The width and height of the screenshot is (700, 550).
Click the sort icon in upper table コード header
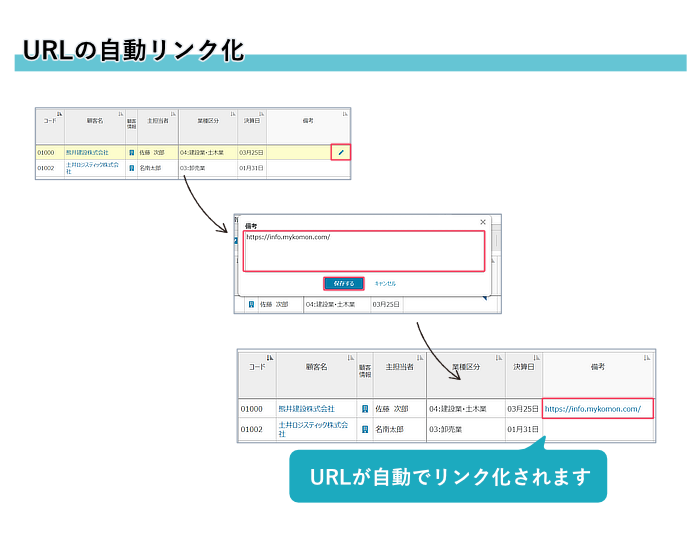coord(59,113)
